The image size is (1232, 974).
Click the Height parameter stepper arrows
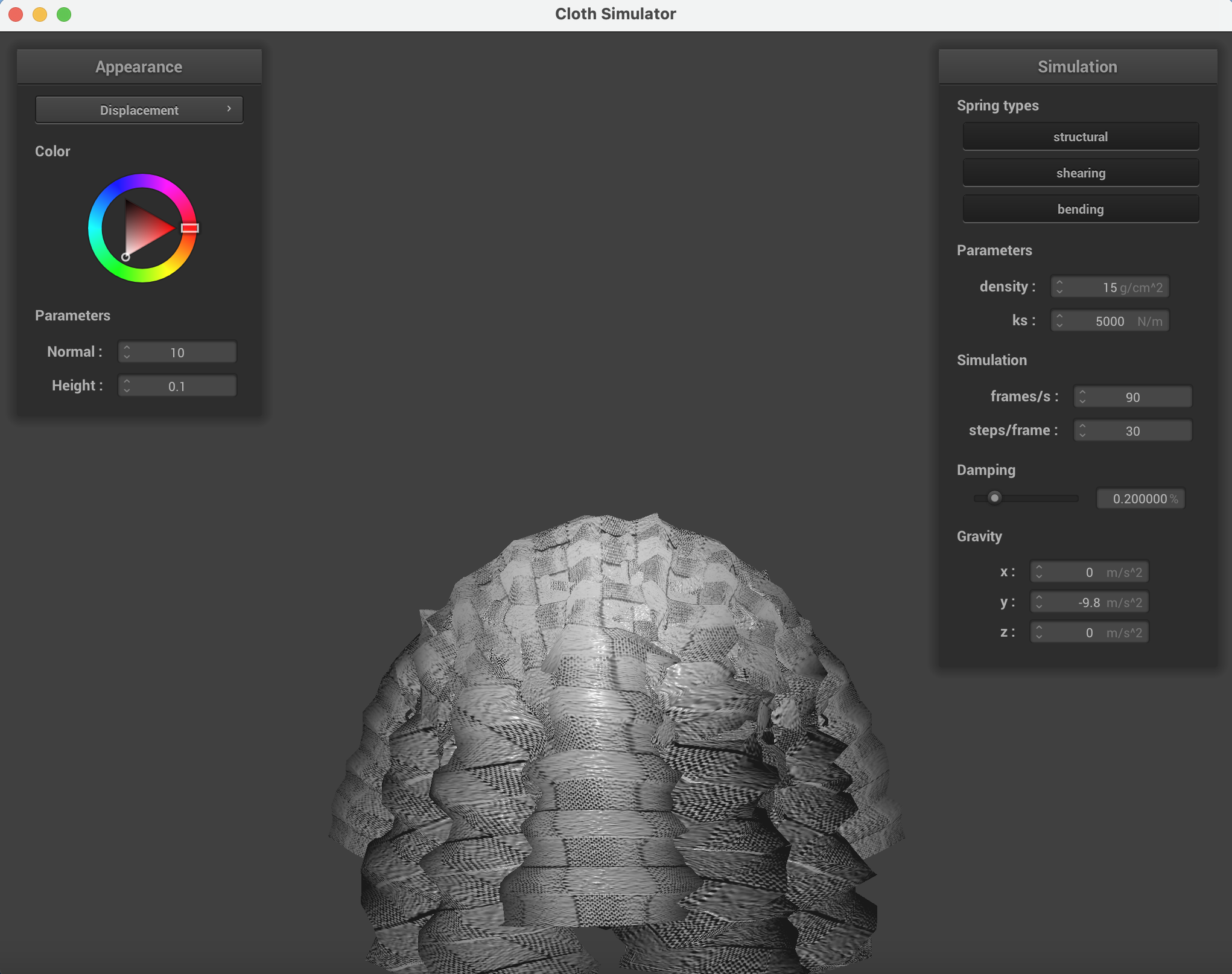coord(127,386)
